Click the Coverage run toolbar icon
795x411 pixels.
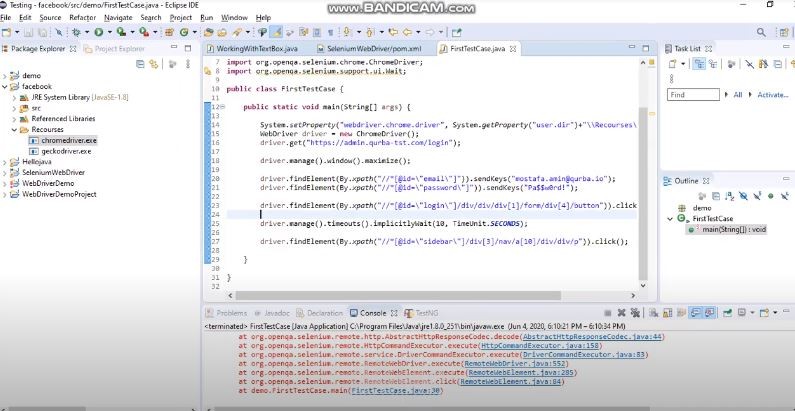coord(121,32)
